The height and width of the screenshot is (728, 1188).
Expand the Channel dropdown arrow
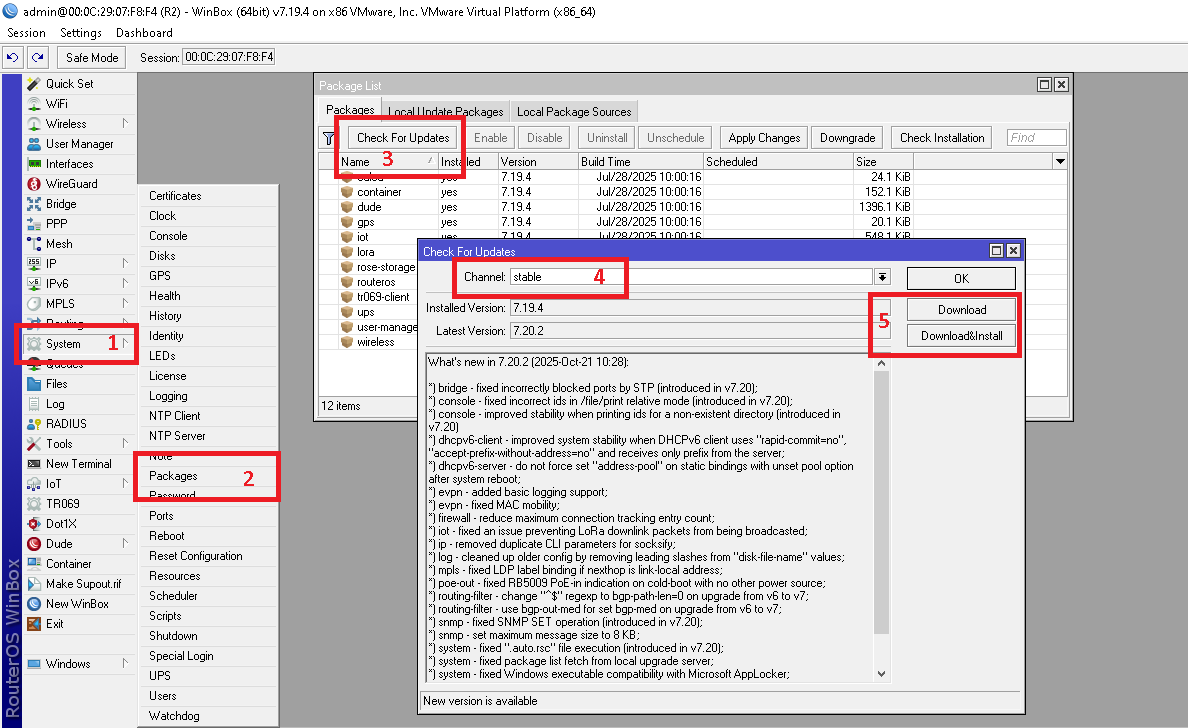pos(882,277)
